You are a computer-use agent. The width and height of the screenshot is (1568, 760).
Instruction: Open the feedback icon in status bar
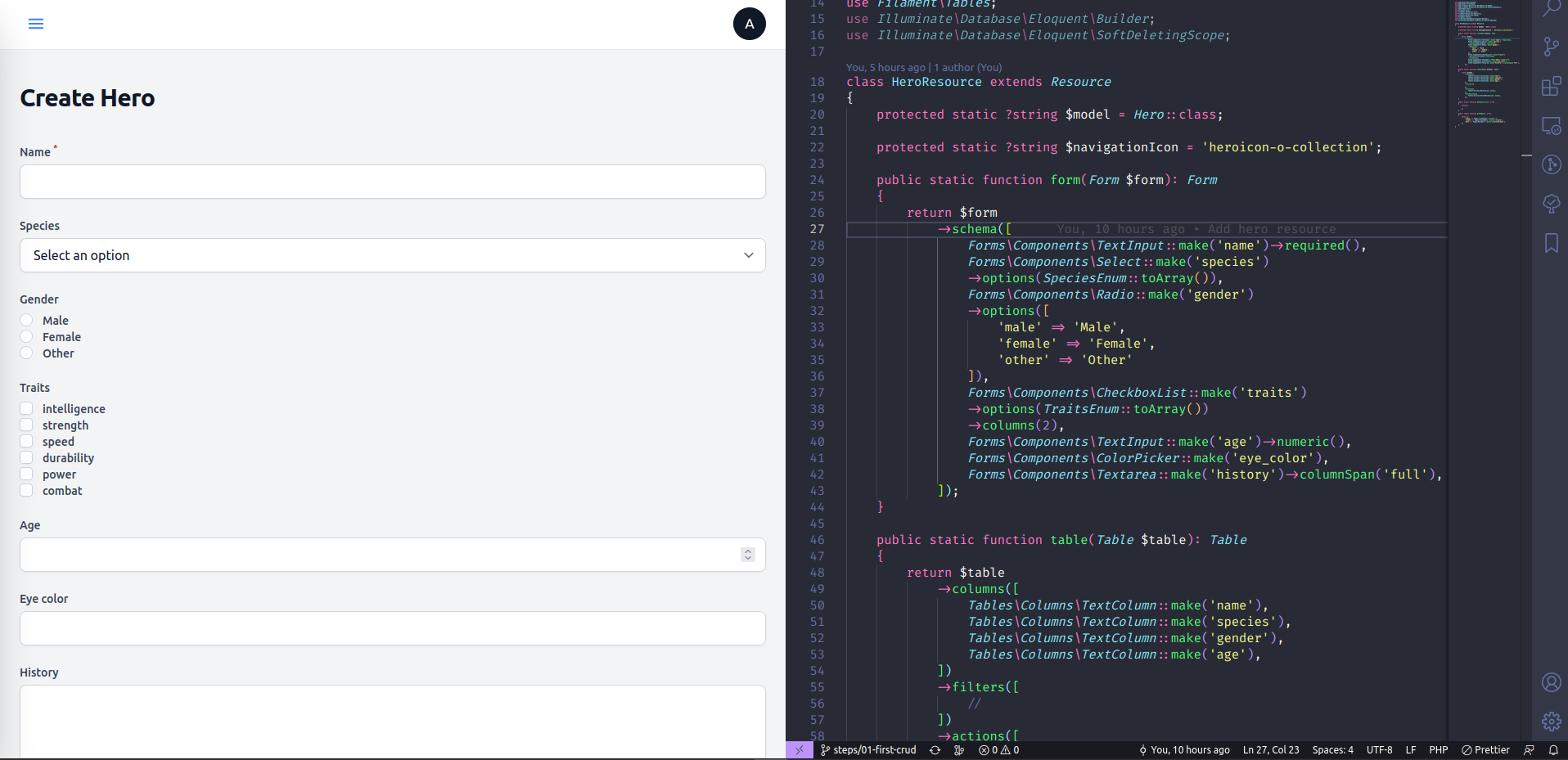[x=1529, y=750]
